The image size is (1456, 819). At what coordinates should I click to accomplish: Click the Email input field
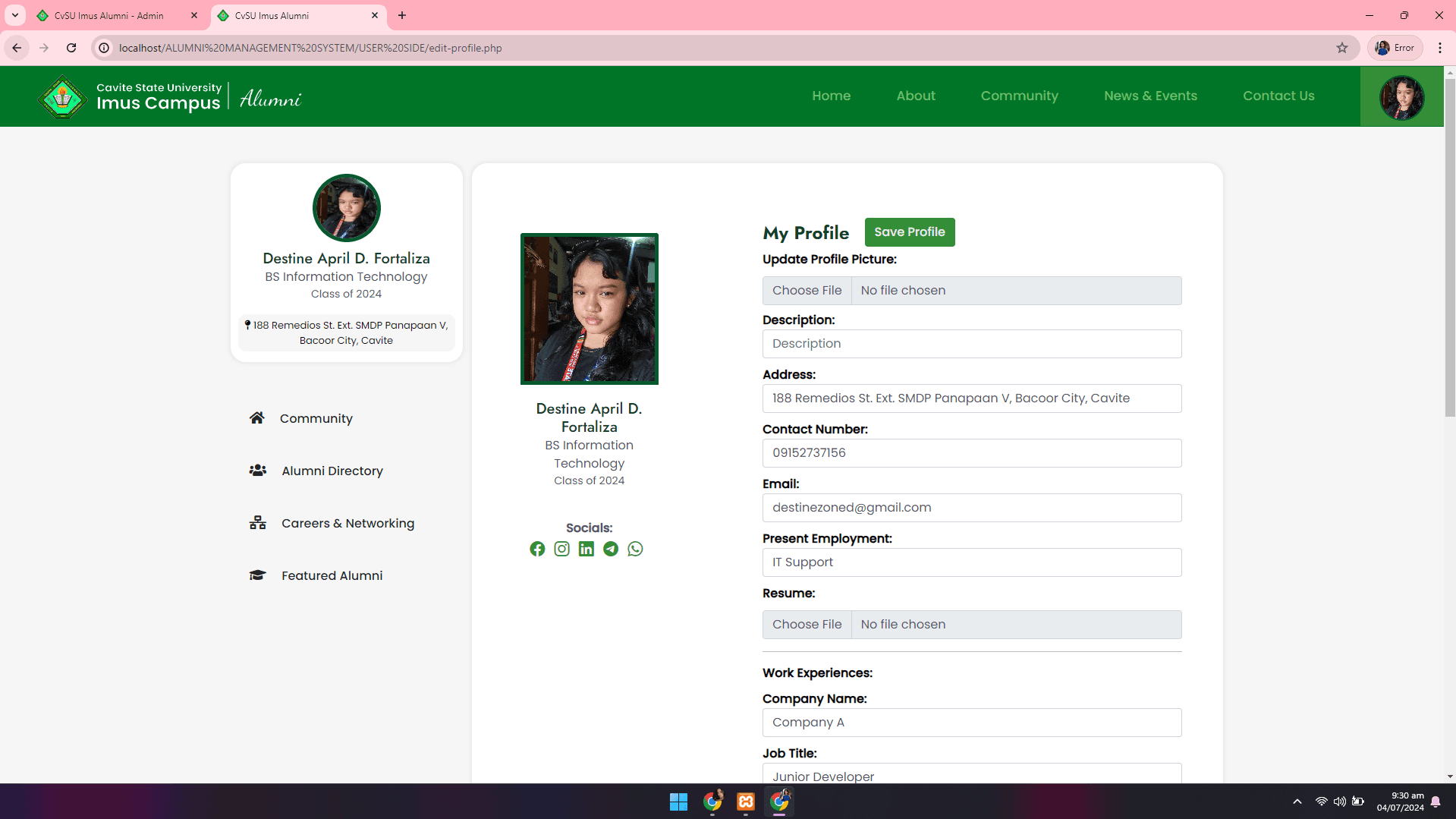pos(971,507)
